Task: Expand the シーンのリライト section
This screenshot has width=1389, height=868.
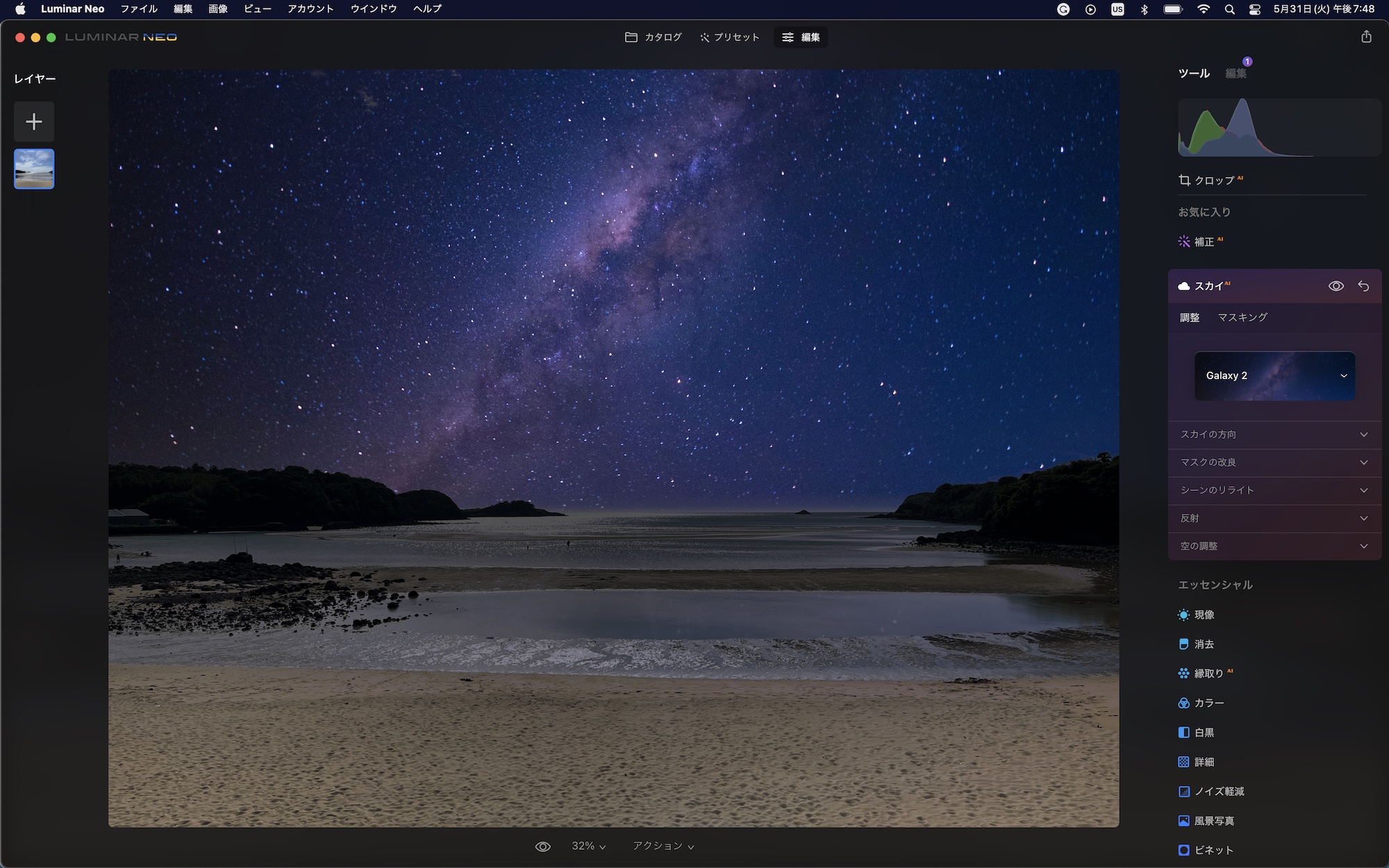Action: point(1274,490)
